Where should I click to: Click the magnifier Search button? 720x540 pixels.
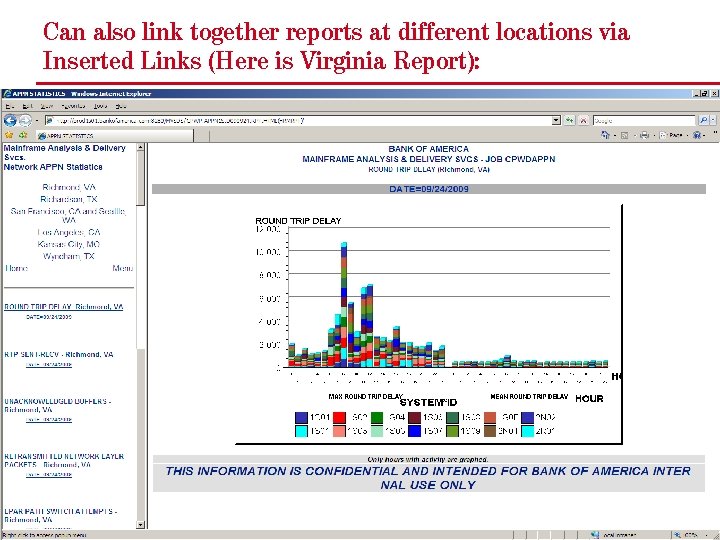coord(703,121)
